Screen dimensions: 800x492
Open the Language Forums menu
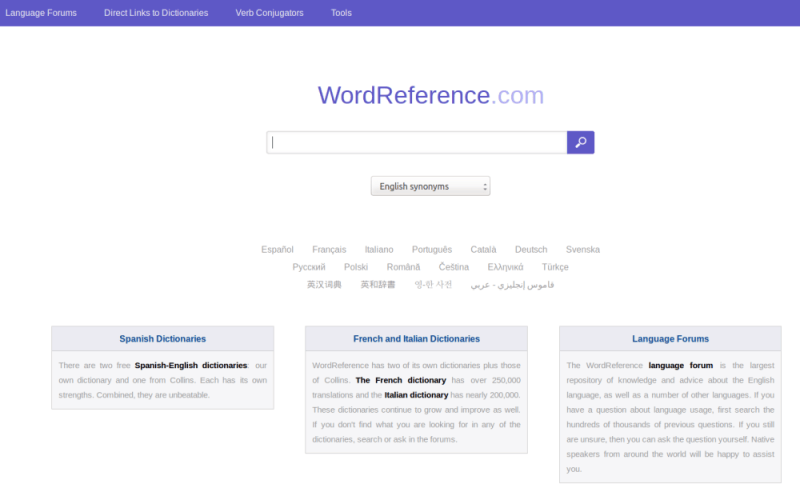41,13
